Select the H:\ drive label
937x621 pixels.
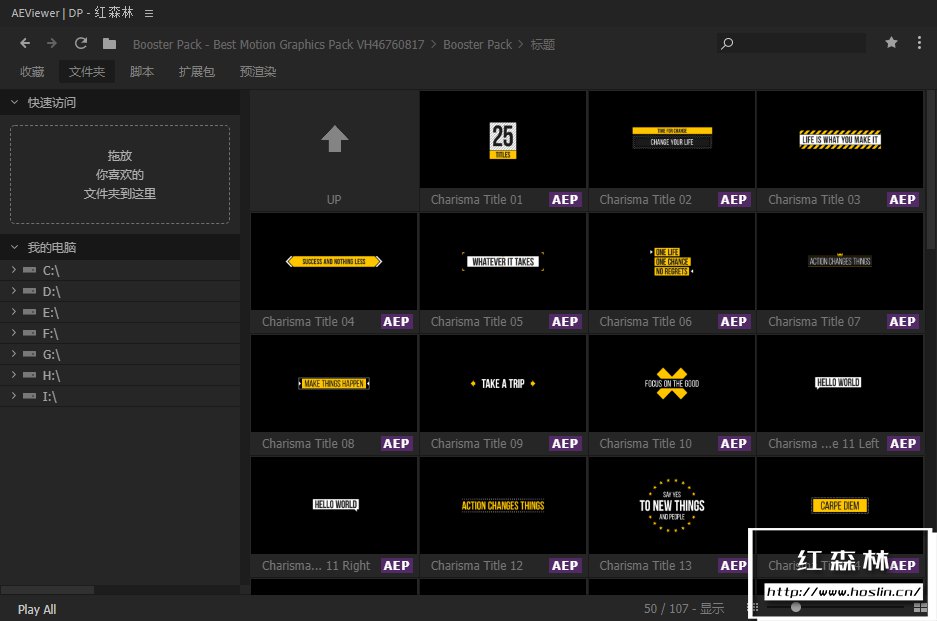click(51, 375)
